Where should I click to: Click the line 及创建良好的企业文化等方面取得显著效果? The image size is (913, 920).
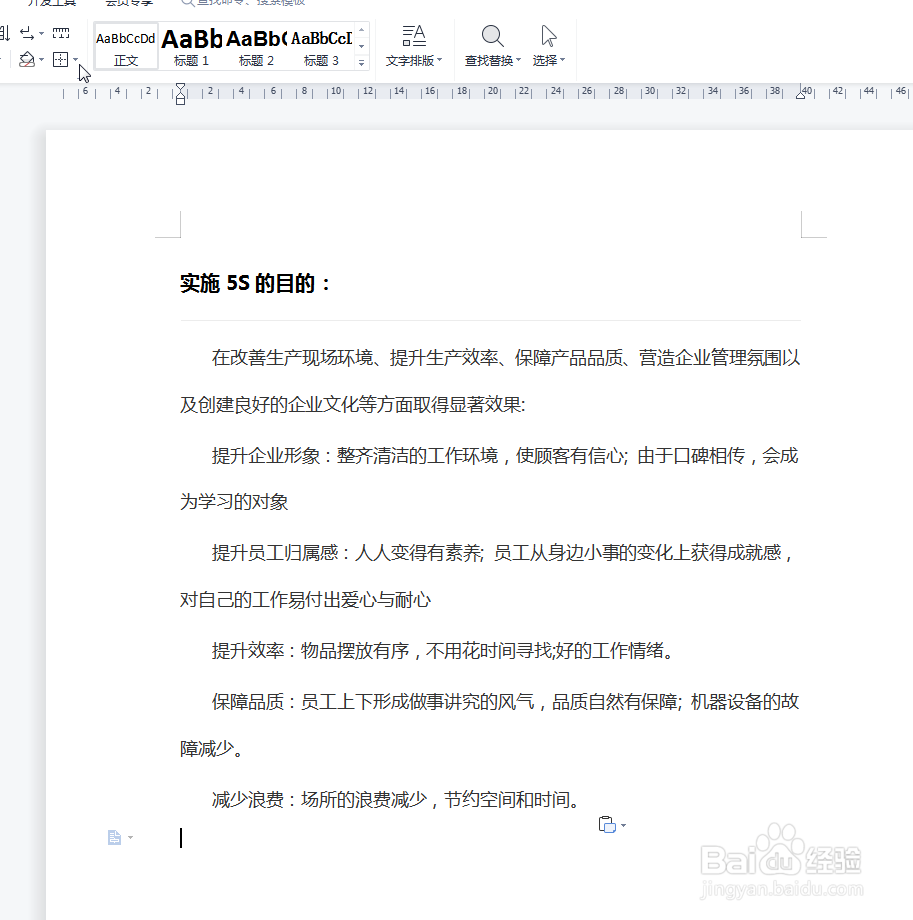[x=352, y=405]
